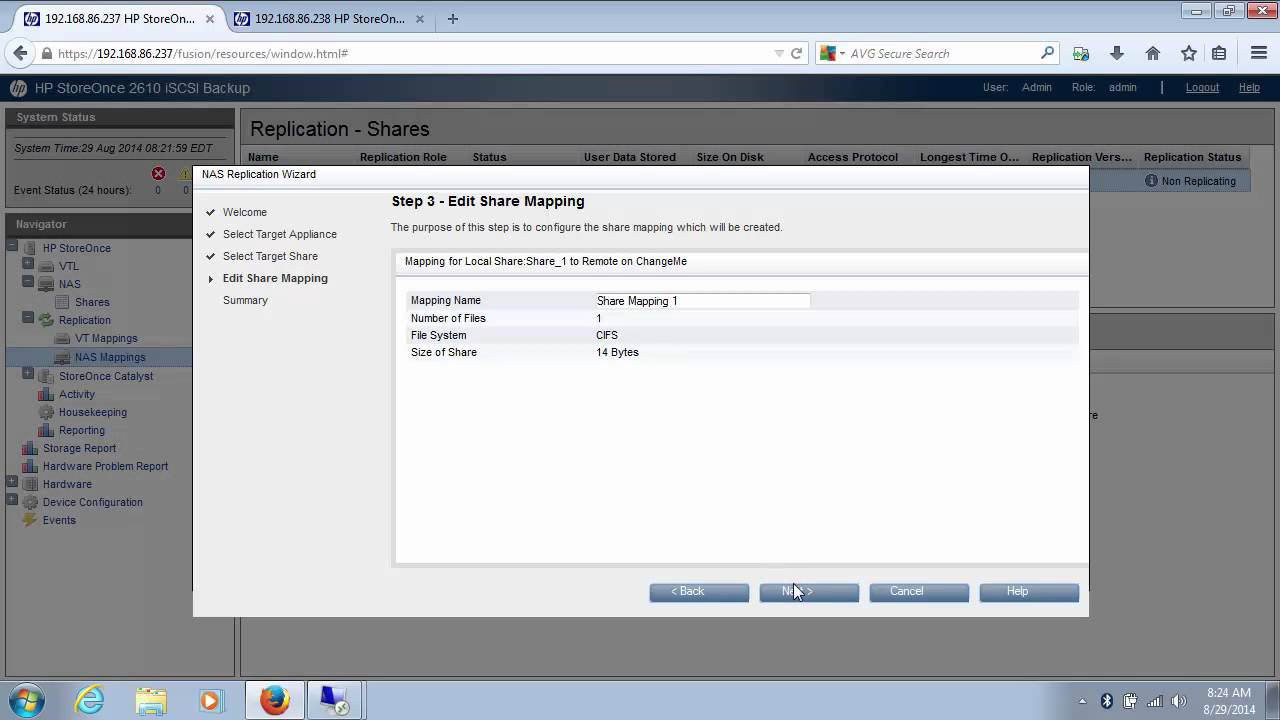Click the volume speaker tray icon
The width and height of the screenshot is (1280, 720).
1179,701
